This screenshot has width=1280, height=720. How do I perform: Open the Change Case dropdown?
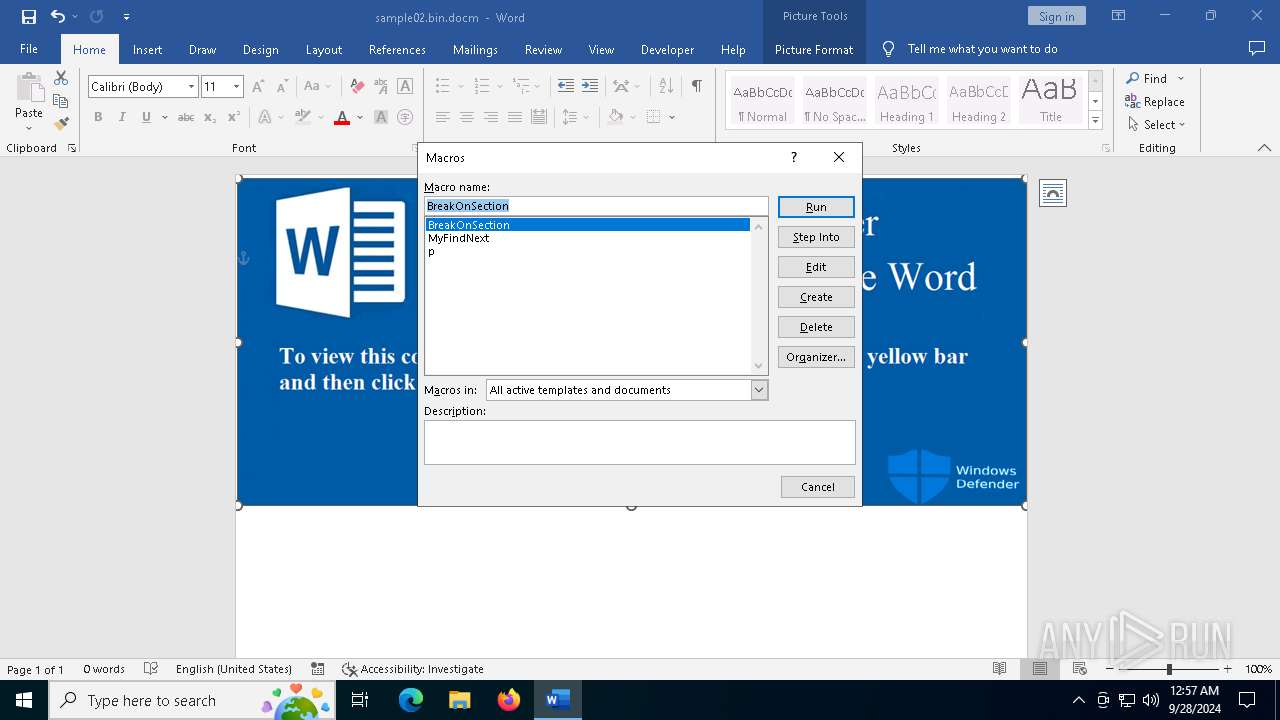(318, 86)
